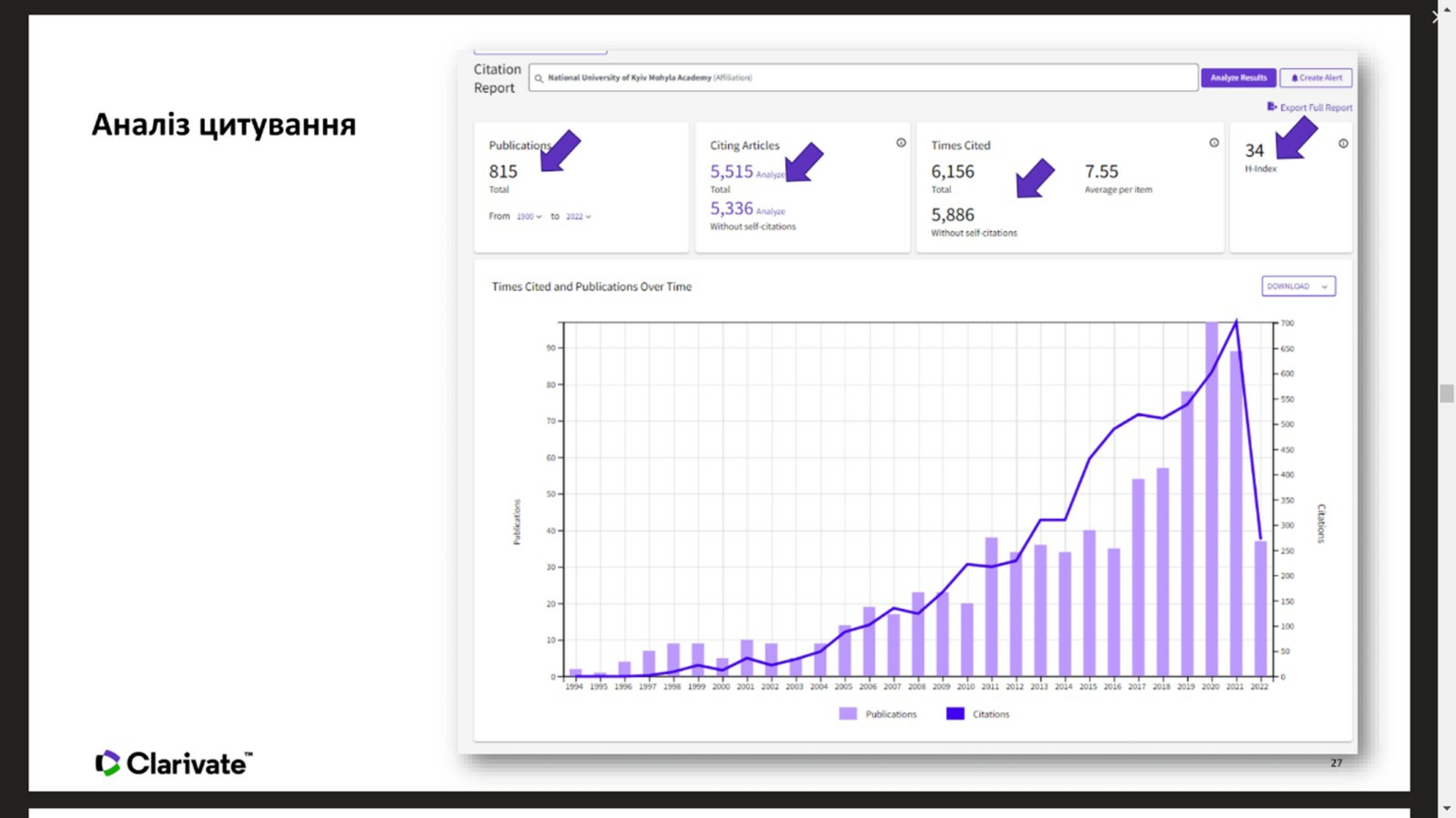
Task: Click the bell icon on Create Alert
Action: pos(1294,78)
